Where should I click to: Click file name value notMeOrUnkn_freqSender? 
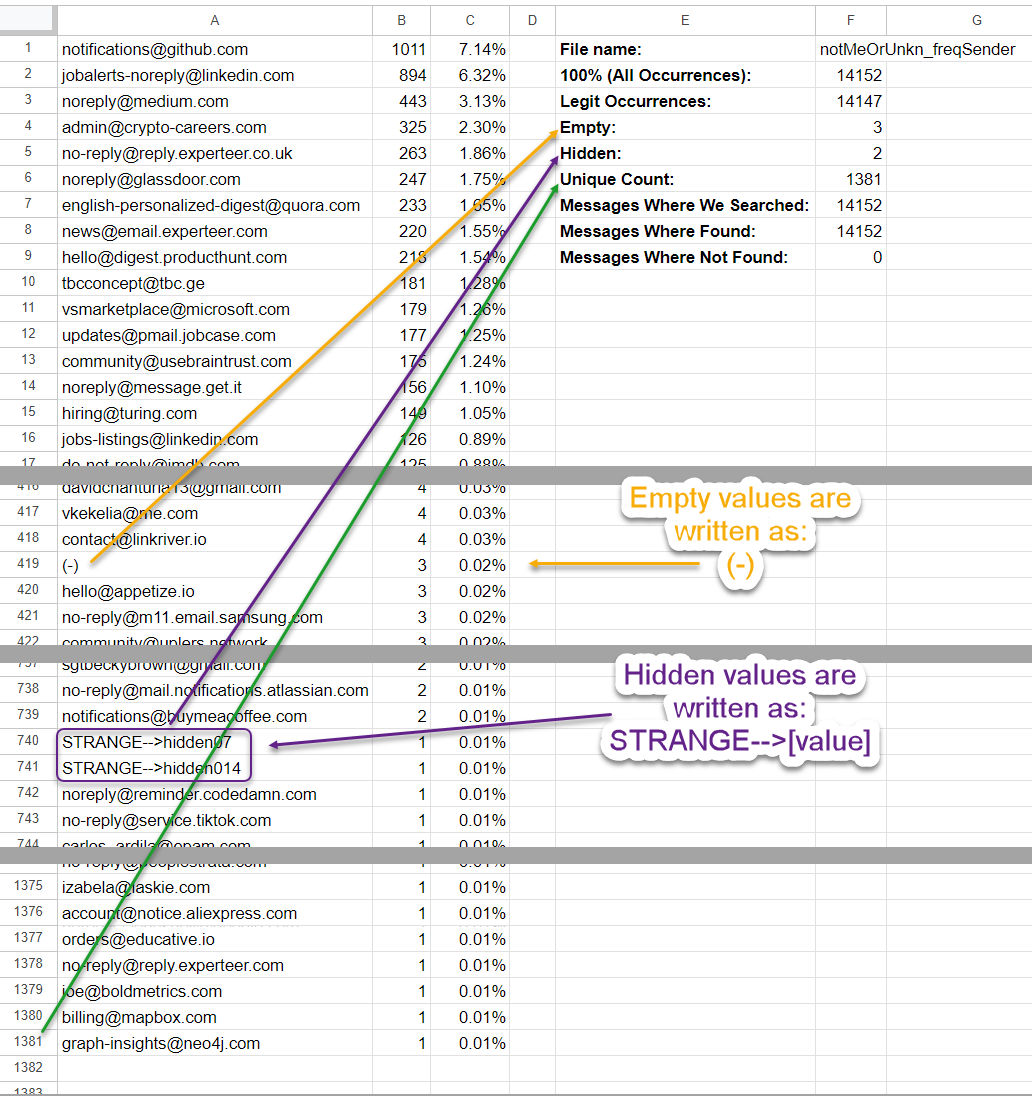[917, 49]
